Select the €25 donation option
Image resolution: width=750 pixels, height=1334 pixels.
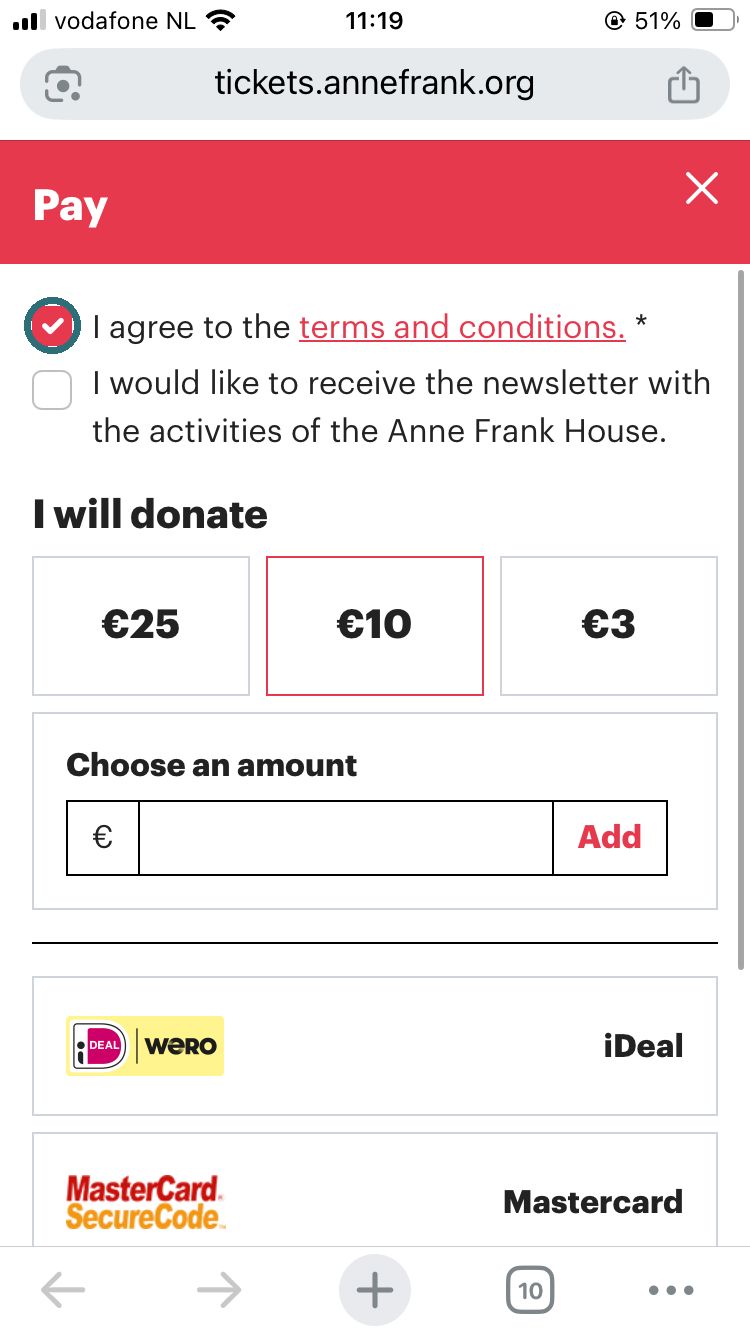[141, 626]
